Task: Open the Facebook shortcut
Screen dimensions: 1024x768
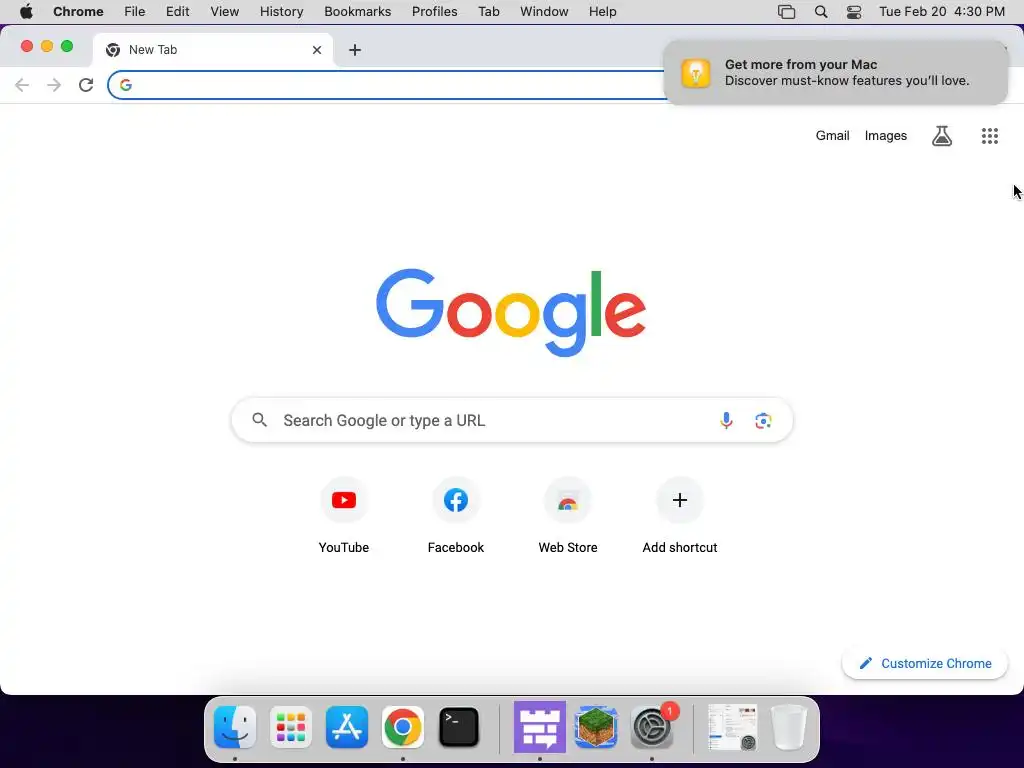Action: (456, 517)
